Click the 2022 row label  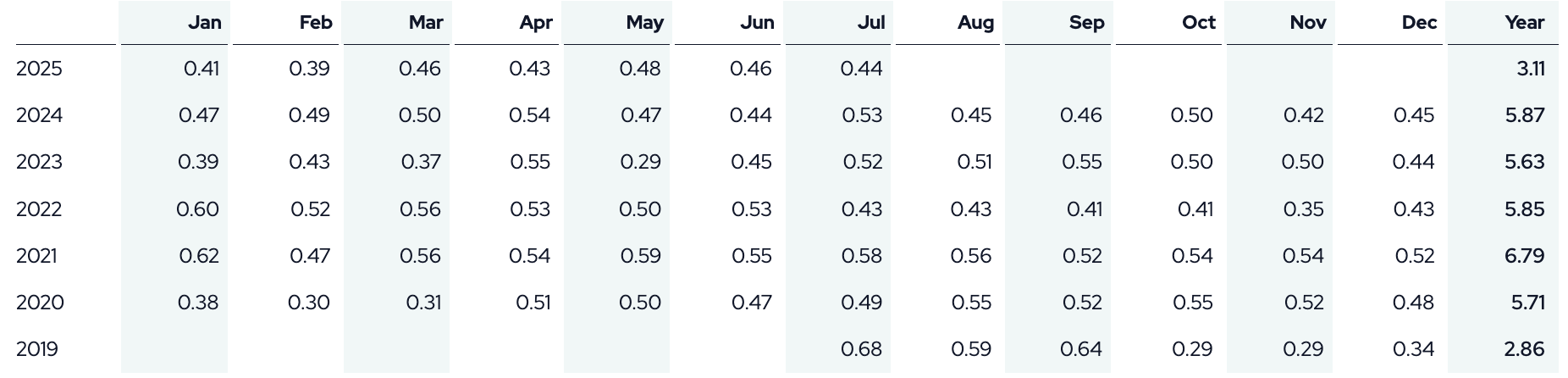click(39, 209)
